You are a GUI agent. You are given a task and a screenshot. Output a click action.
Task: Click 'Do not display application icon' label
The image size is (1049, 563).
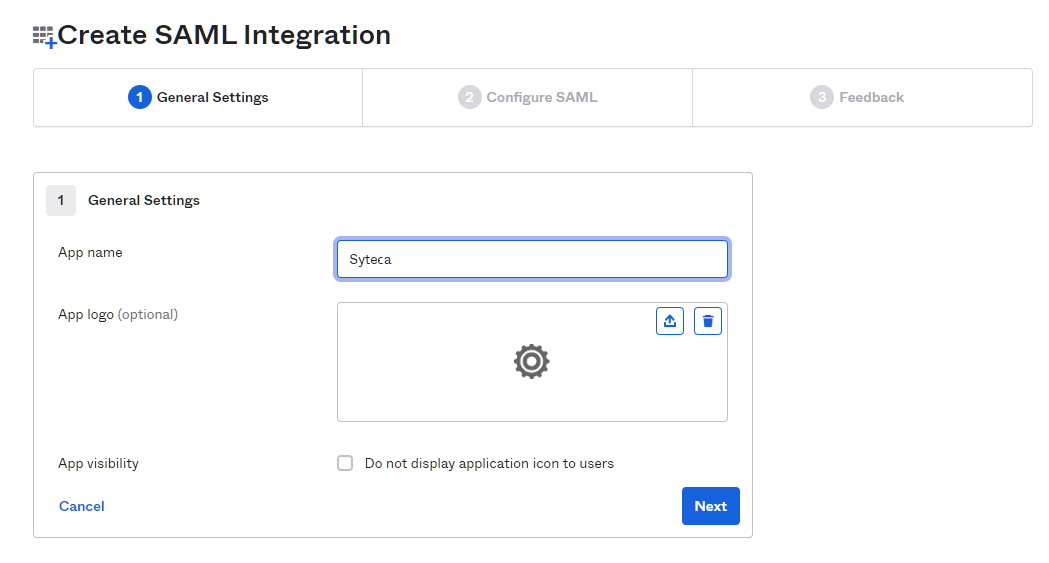tap(489, 463)
